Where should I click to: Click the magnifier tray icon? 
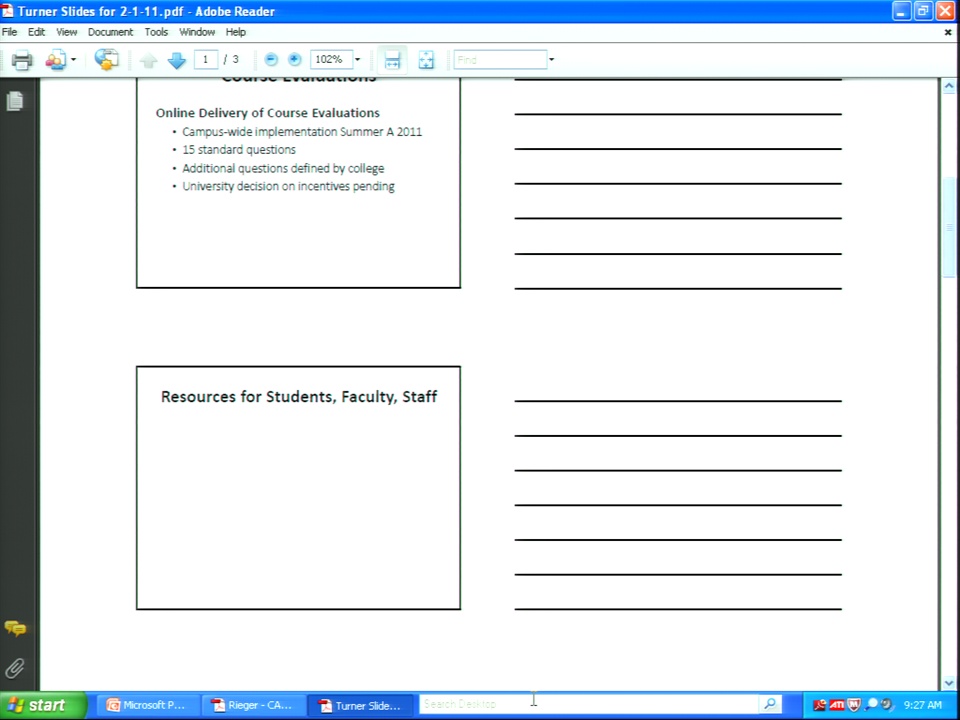tap(871, 705)
